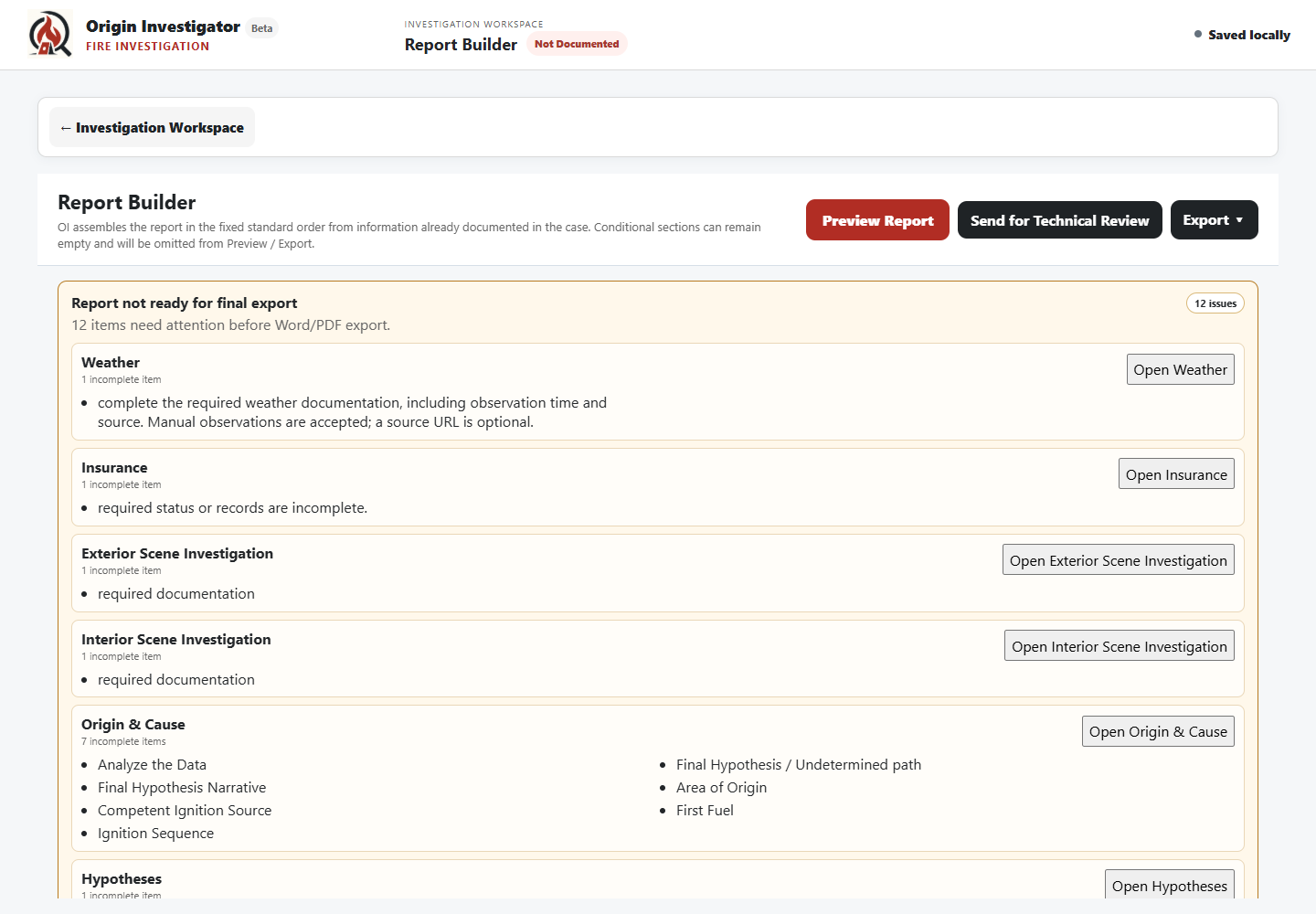
Task: Click Open Origin & Cause button
Action: (x=1158, y=731)
